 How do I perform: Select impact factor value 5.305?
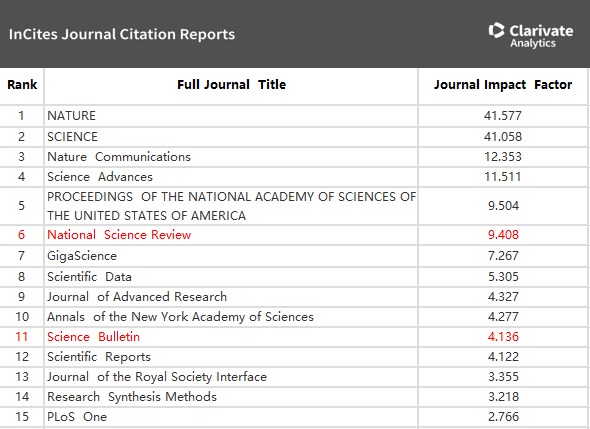503,277
